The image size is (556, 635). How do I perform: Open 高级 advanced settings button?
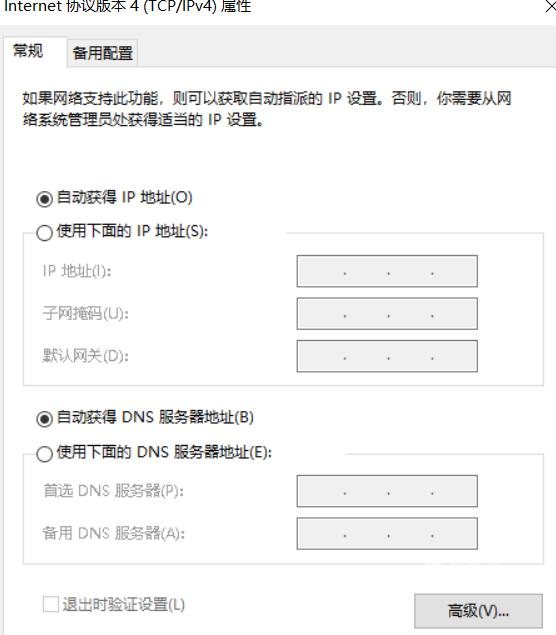pos(478,611)
